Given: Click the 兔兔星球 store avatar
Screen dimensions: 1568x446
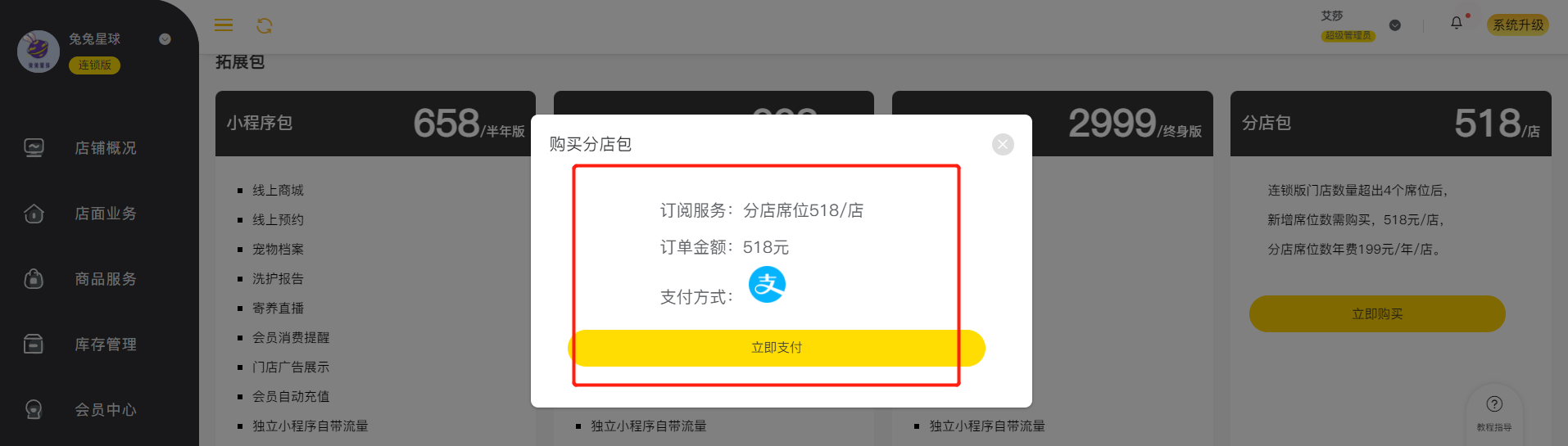Looking at the screenshot, I should [x=39, y=52].
